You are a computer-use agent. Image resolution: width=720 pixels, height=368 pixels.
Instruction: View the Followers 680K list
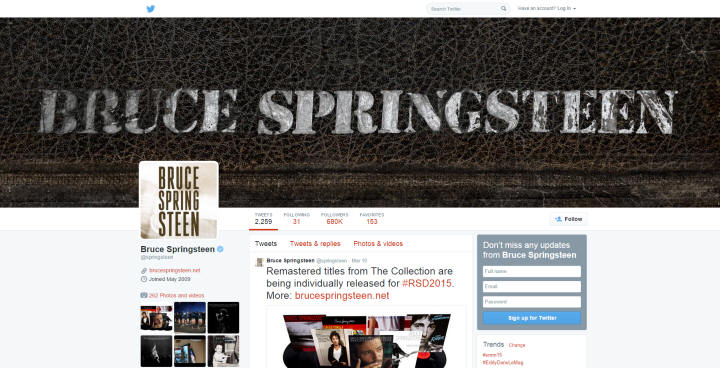[334, 219]
